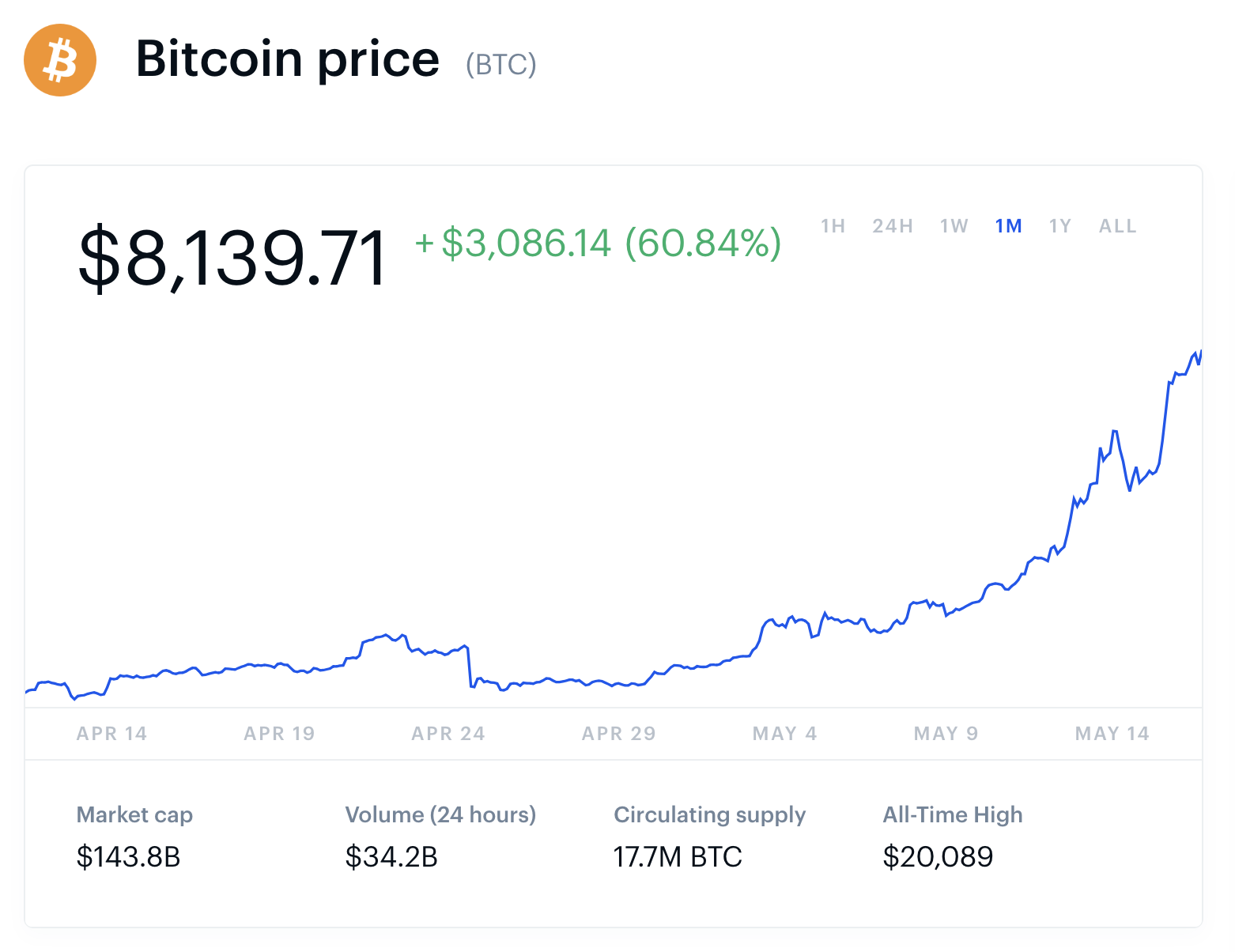Show ALL time price history
The height and width of the screenshot is (952, 1235).
(1117, 226)
